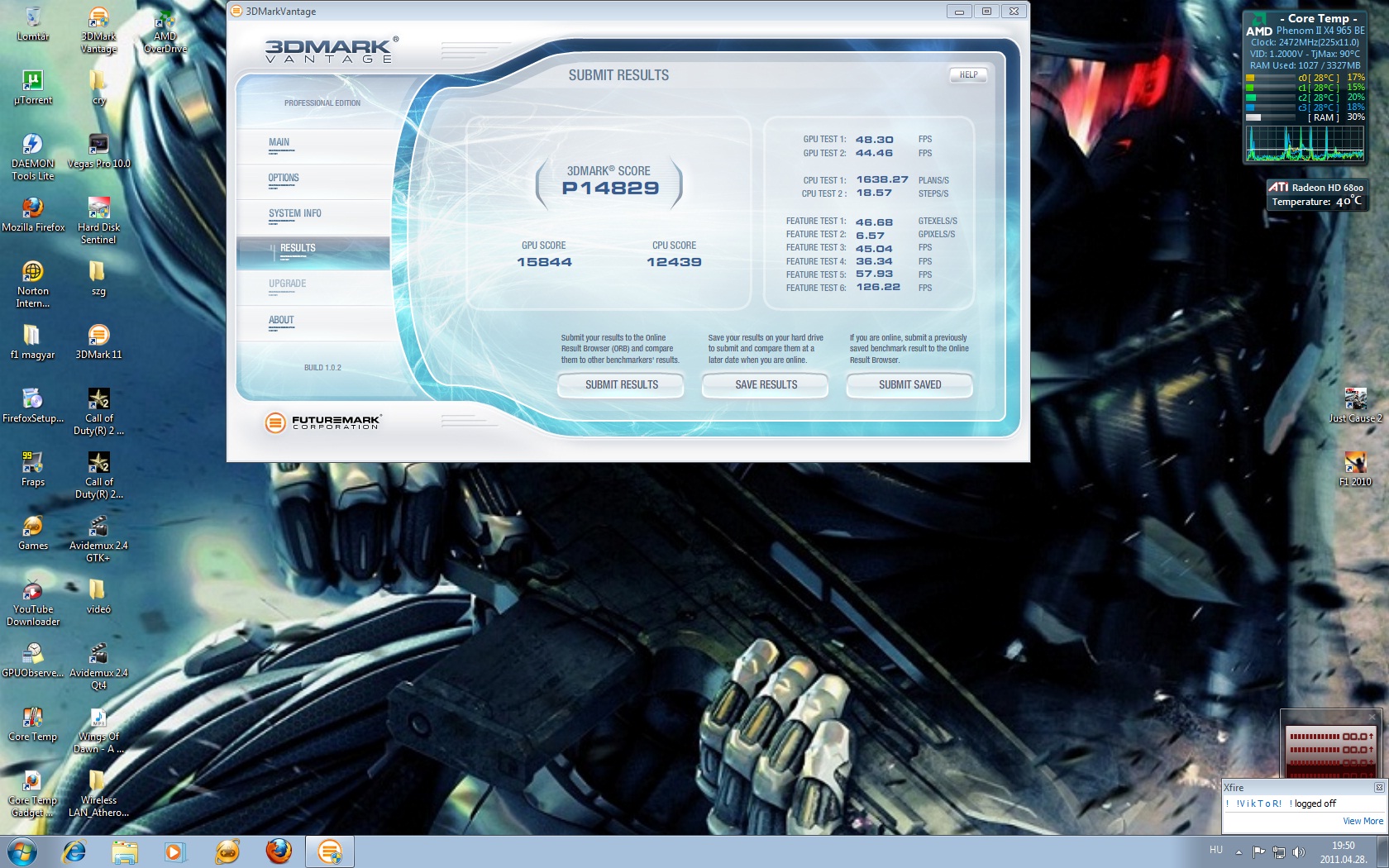Close the Xfire notification popup
Viewport: 1389px width, 868px height.
point(1379,787)
